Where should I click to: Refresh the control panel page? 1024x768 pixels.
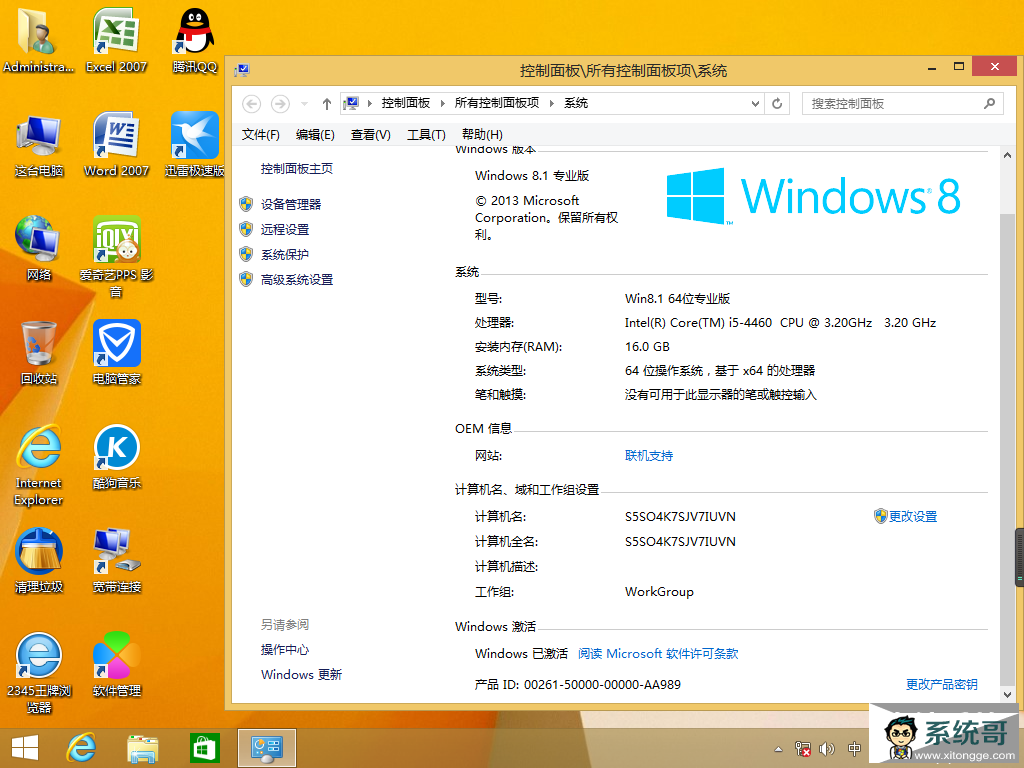(x=777, y=104)
